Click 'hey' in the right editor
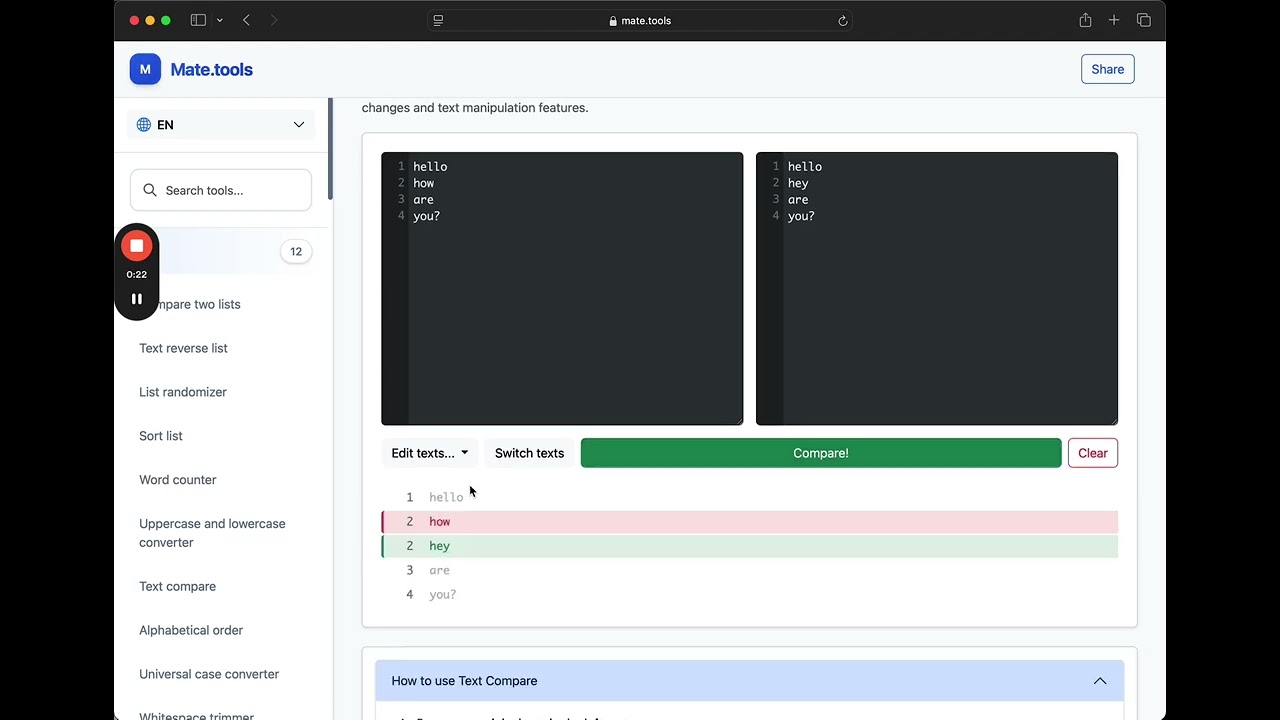 click(798, 183)
